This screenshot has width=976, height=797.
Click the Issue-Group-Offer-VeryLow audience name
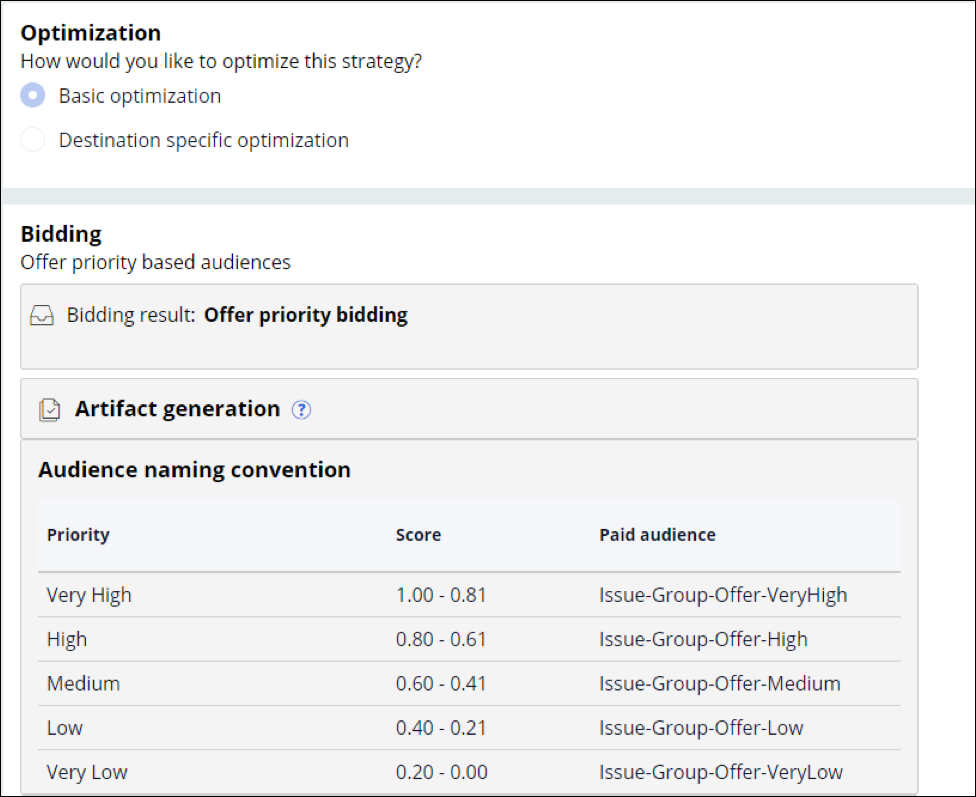click(x=721, y=772)
